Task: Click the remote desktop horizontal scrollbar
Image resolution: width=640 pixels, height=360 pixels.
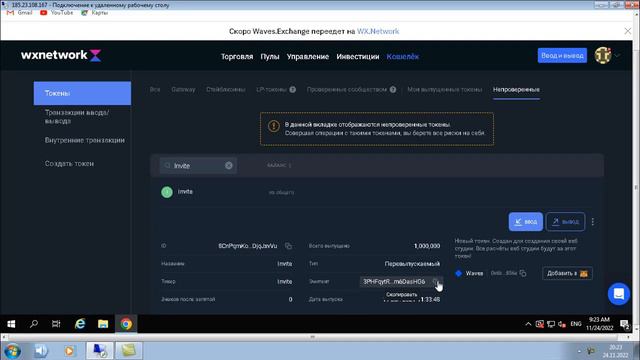Action: [313, 337]
